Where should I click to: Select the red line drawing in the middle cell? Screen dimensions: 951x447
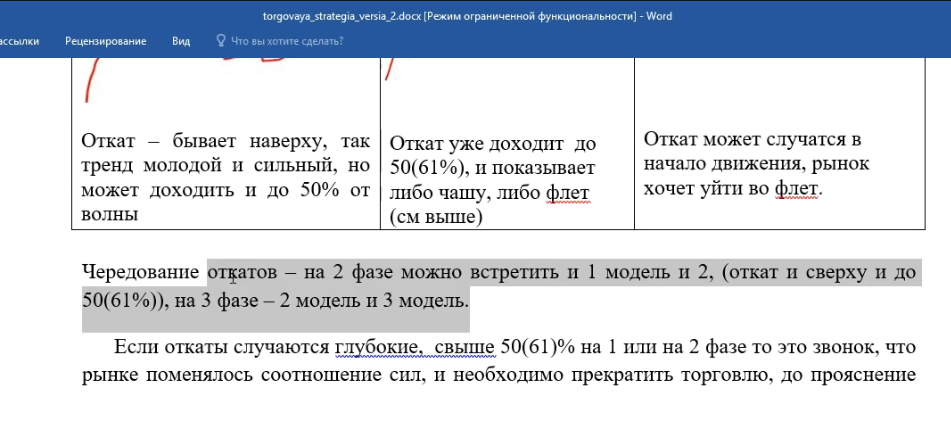pos(389,69)
